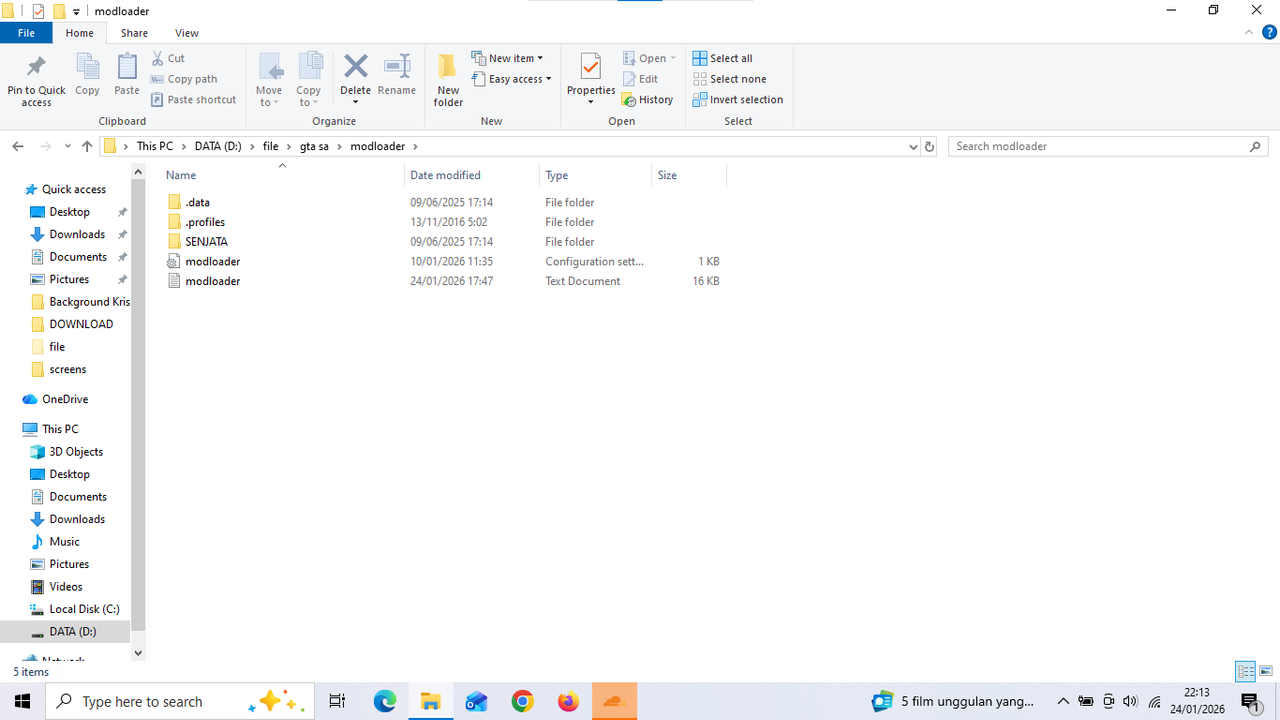
Task: Expand address bar history dropdown
Action: 912,146
